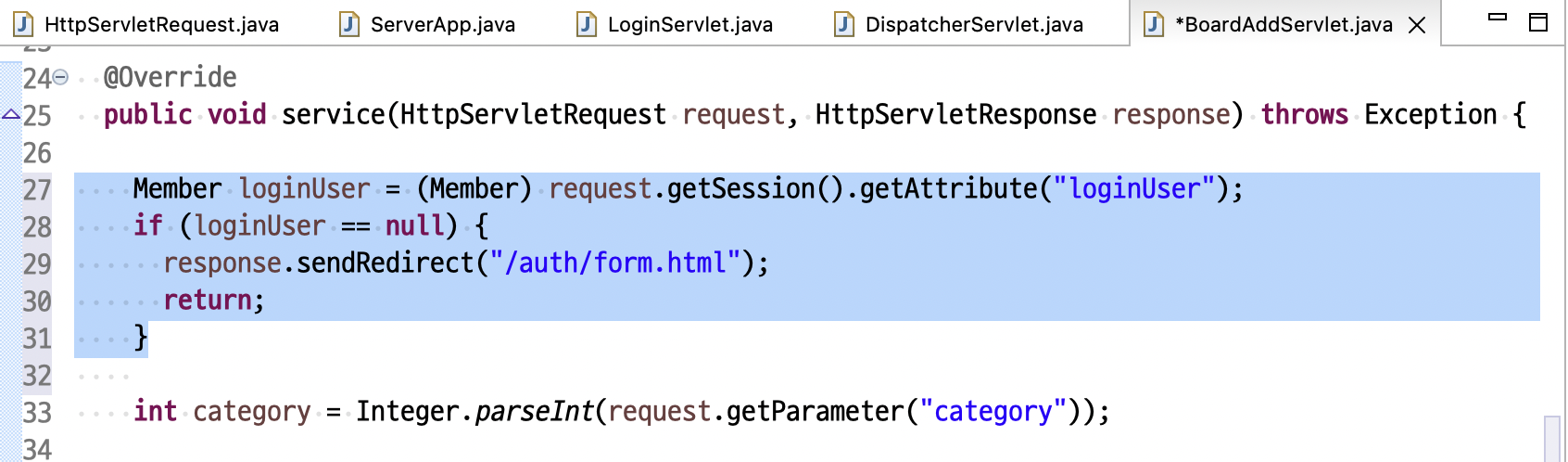The width and height of the screenshot is (1568, 462).
Task: Click the 'int' keyword on line 33
Action: click(x=155, y=412)
